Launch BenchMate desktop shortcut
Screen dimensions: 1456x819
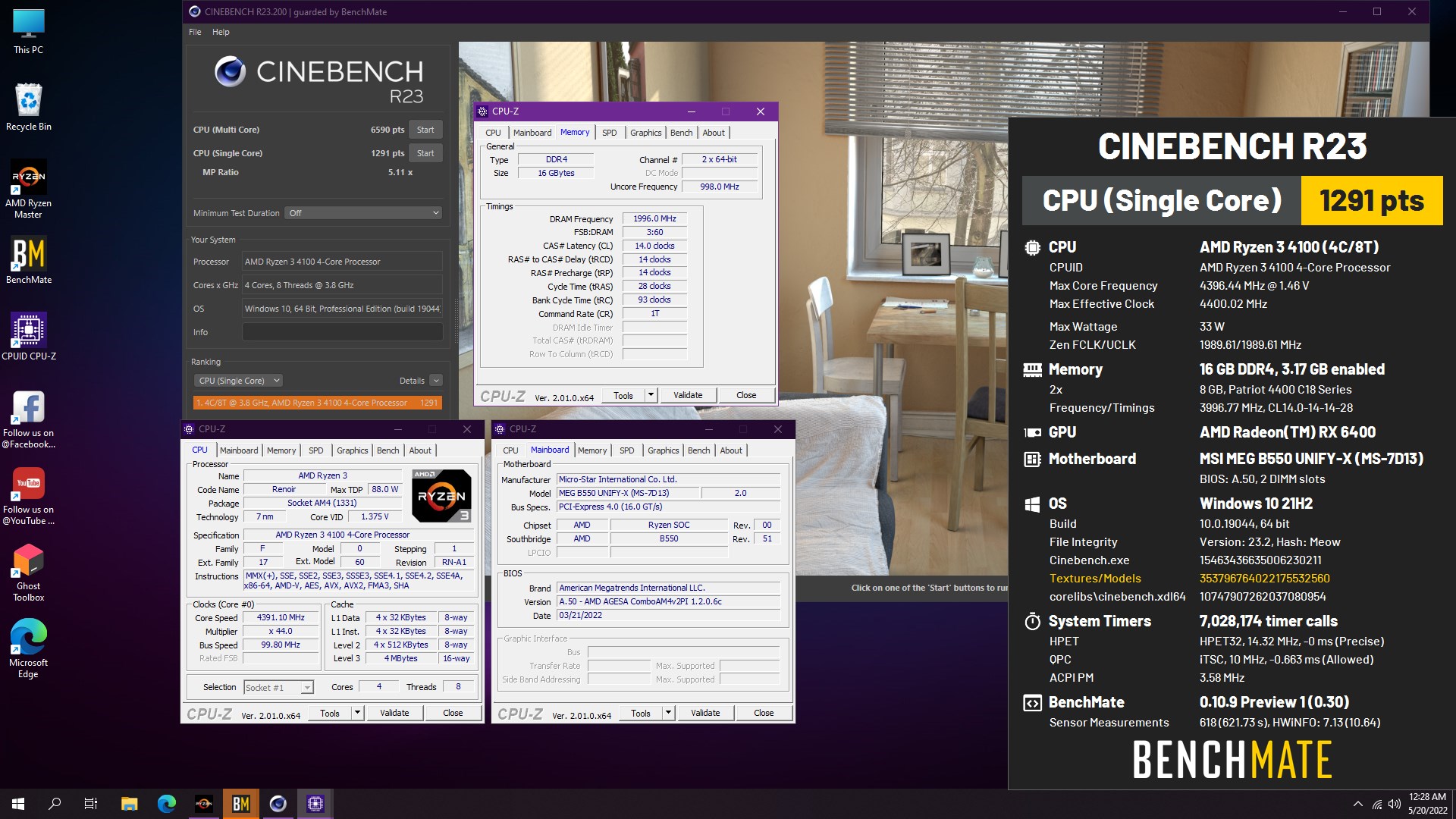(29, 261)
